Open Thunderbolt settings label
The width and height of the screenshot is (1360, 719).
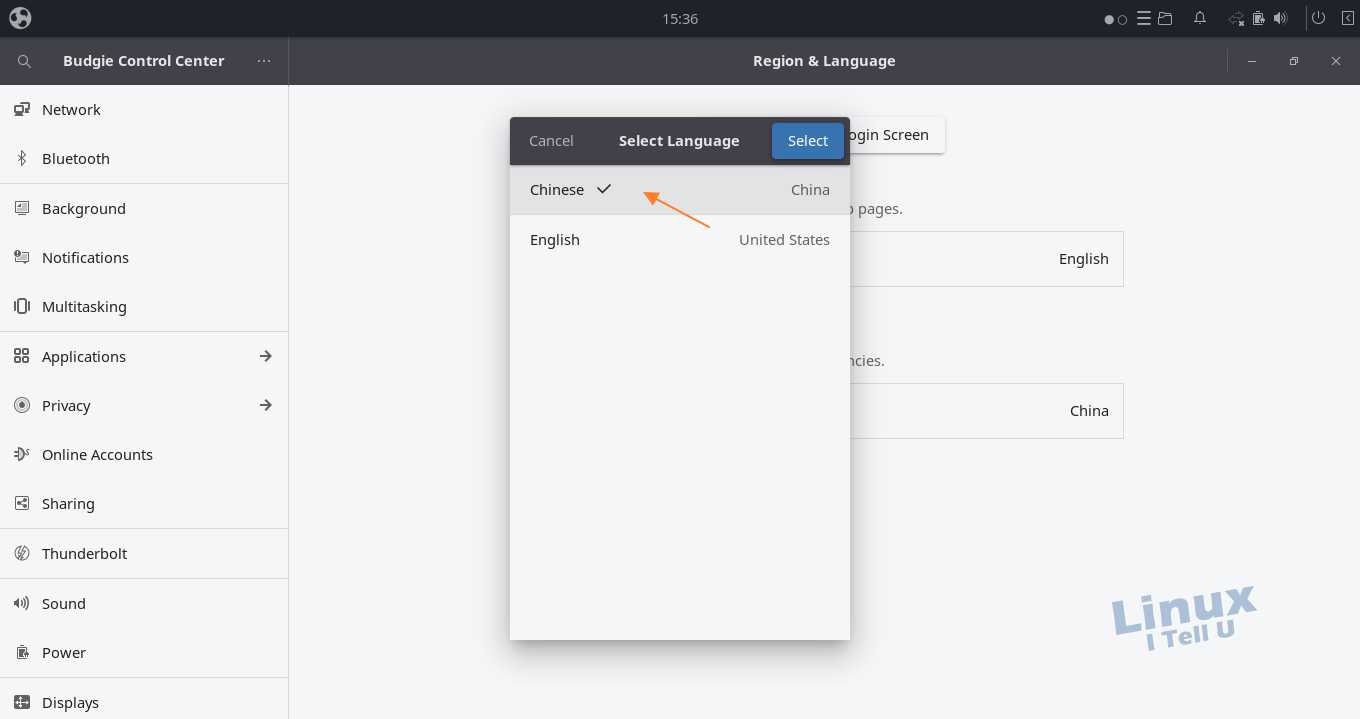(84, 554)
